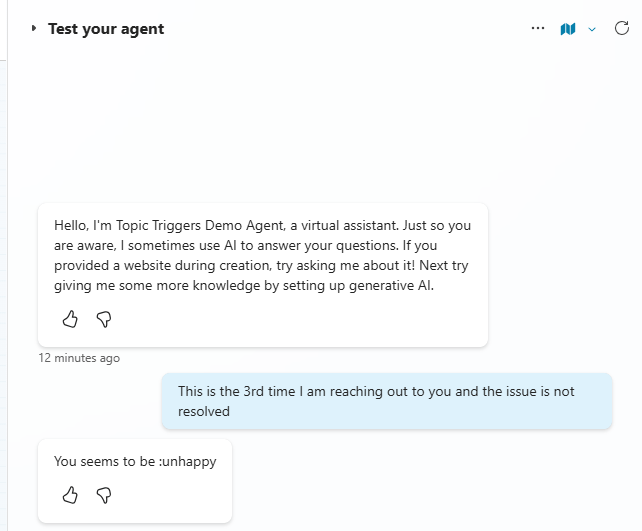
Task: Dislike the "You seems to be :unhappy" reply
Action: [x=103, y=494]
